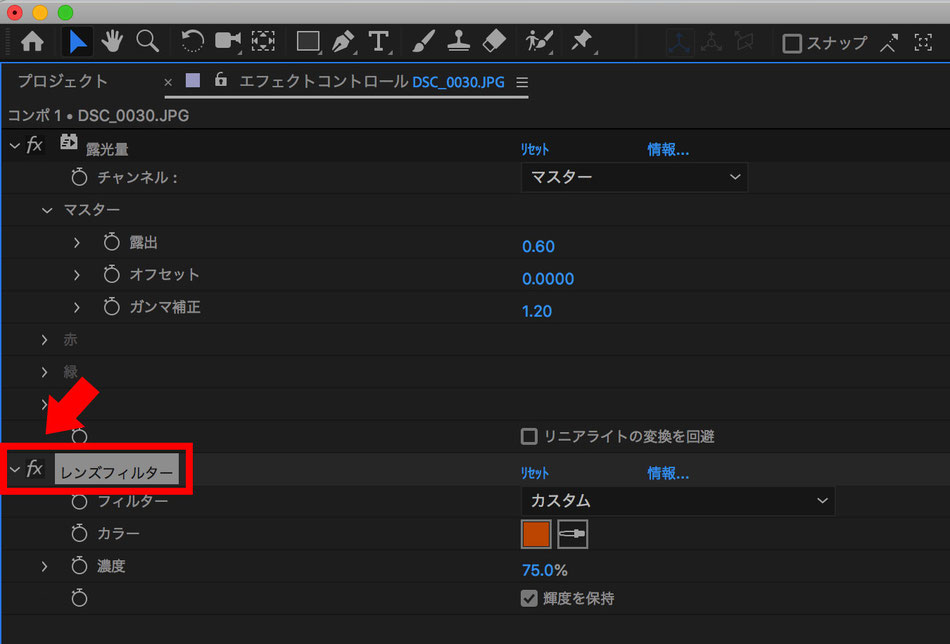
Task: Toggle stopwatch for オフセット property
Action: pos(111,274)
